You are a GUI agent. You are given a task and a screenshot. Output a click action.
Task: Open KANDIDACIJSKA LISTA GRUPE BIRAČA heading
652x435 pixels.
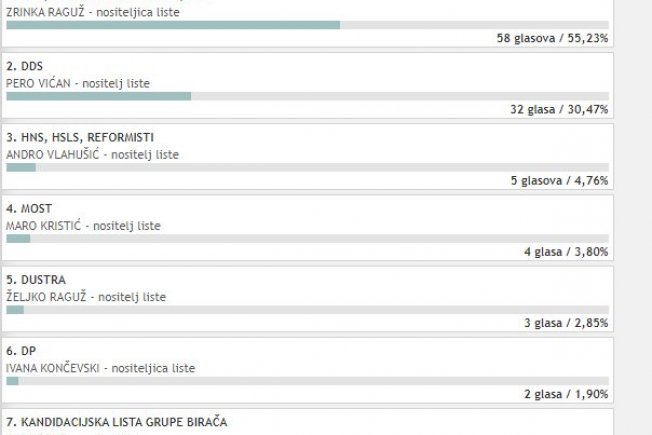[117, 422]
